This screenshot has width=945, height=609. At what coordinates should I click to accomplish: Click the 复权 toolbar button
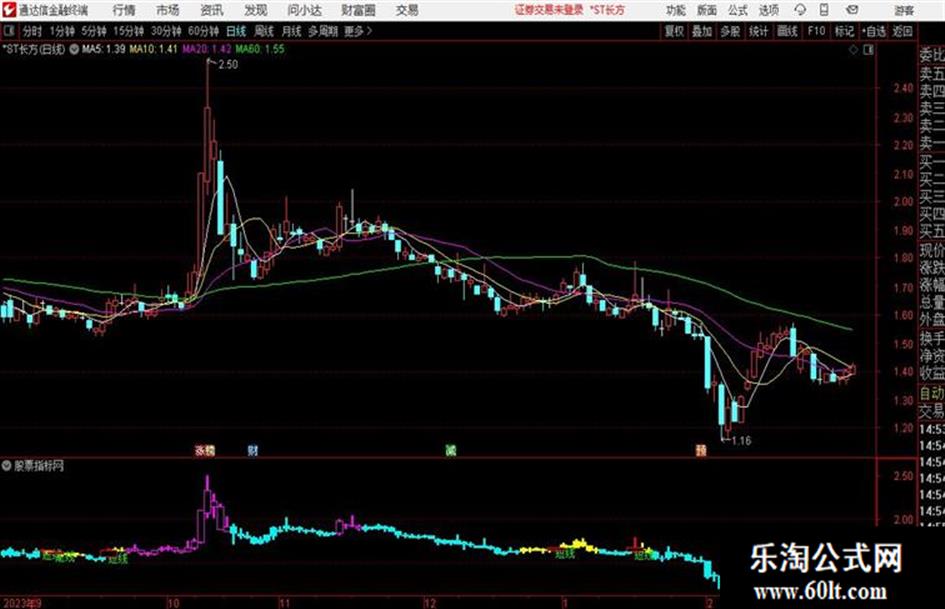pos(674,31)
